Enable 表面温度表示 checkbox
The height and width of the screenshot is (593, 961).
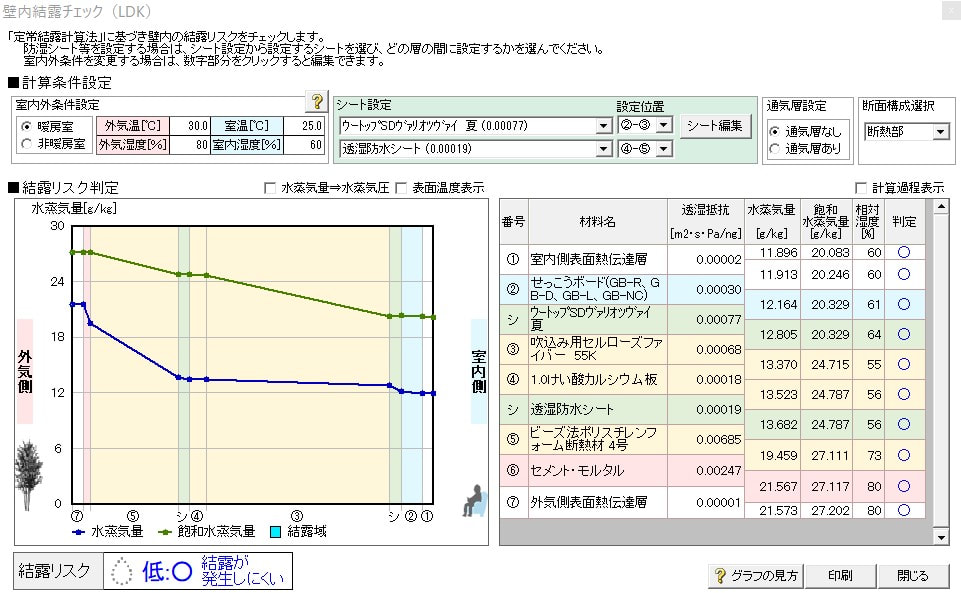[401, 188]
